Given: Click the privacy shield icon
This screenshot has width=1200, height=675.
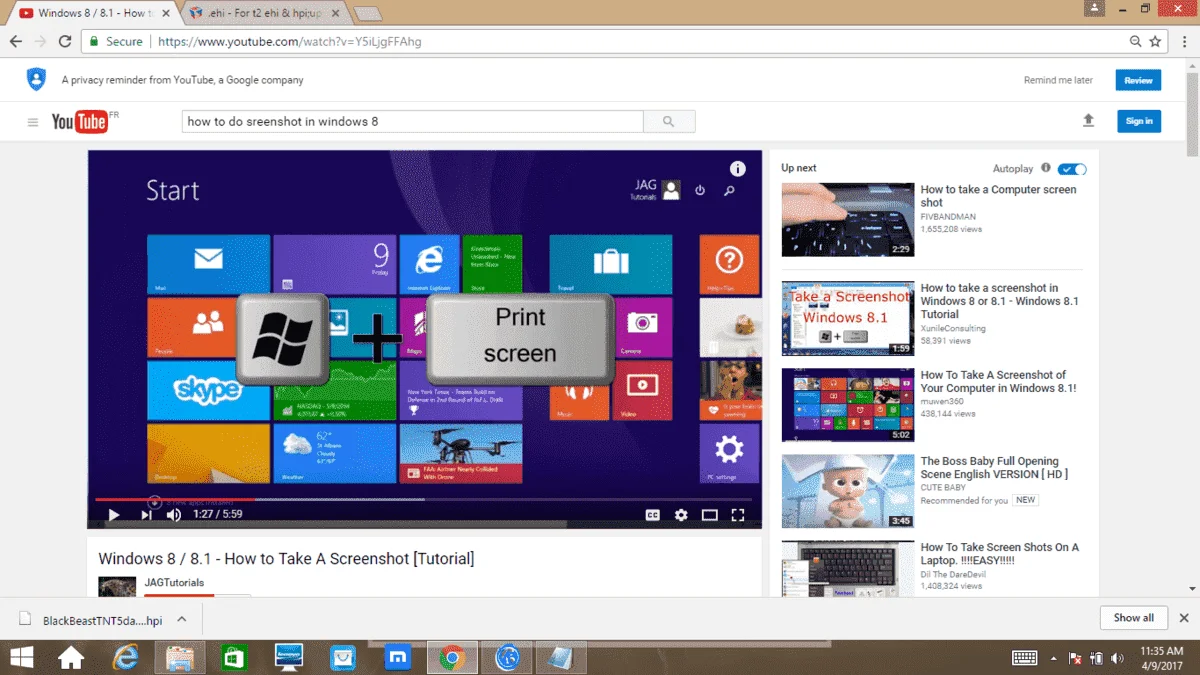Looking at the screenshot, I should 36,79.
